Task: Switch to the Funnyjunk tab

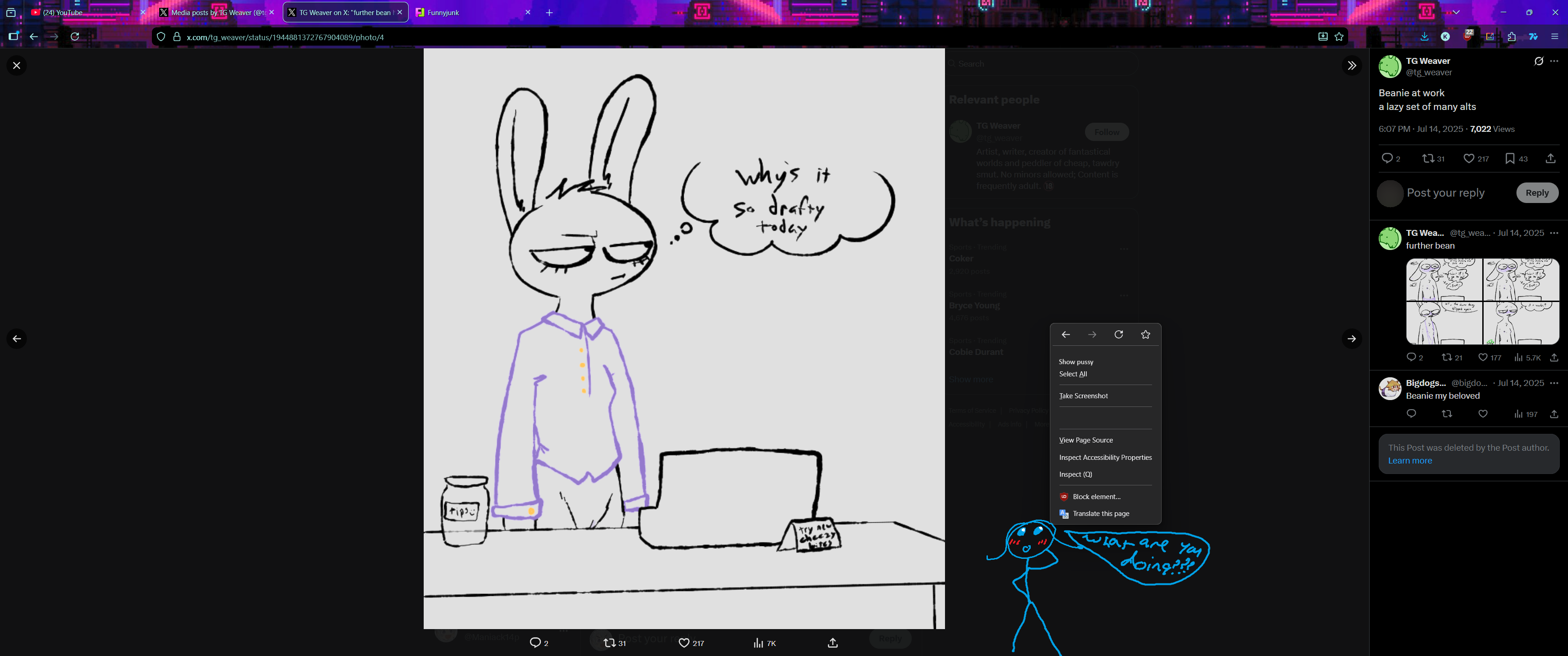Action: point(442,12)
